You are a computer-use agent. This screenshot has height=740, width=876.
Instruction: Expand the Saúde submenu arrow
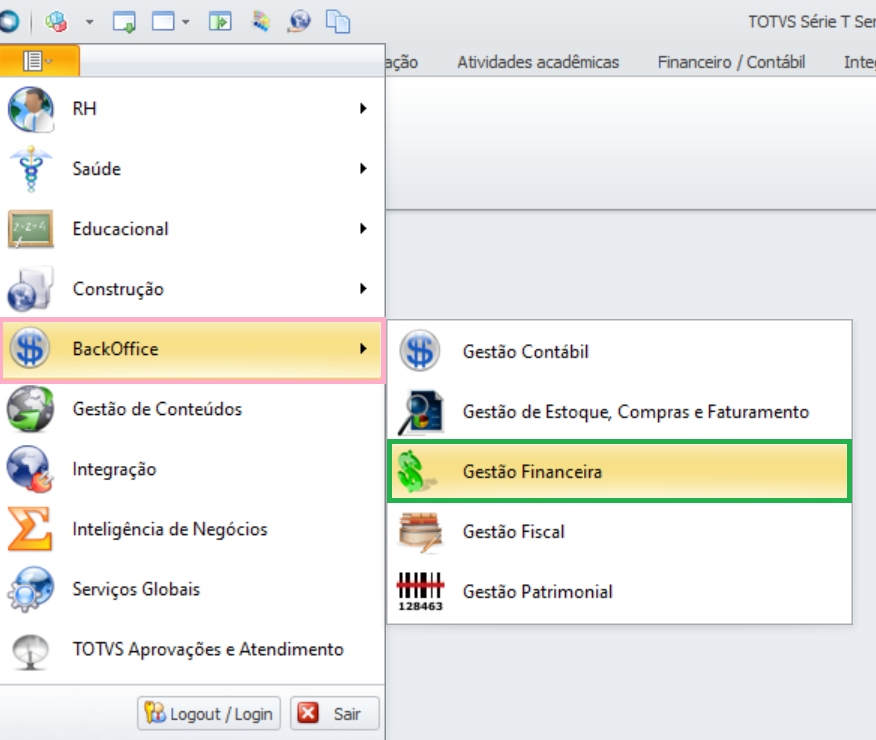(x=363, y=168)
